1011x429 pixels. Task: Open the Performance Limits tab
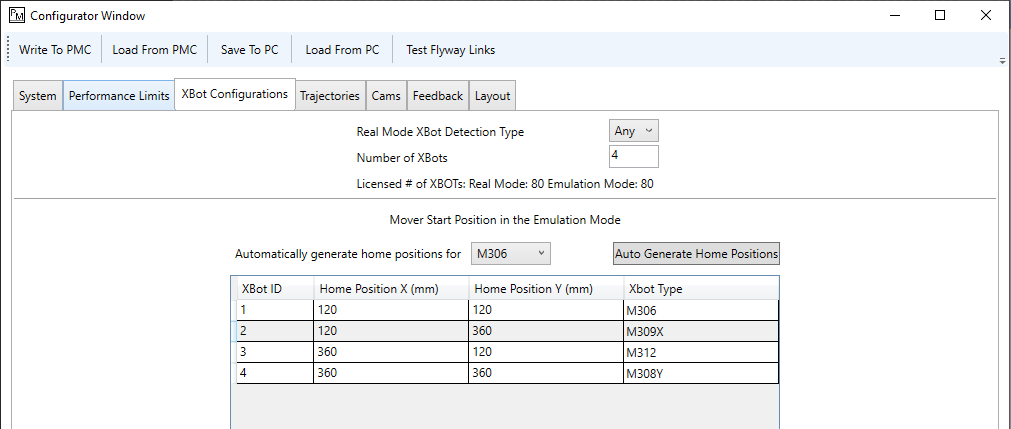pos(118,96)
